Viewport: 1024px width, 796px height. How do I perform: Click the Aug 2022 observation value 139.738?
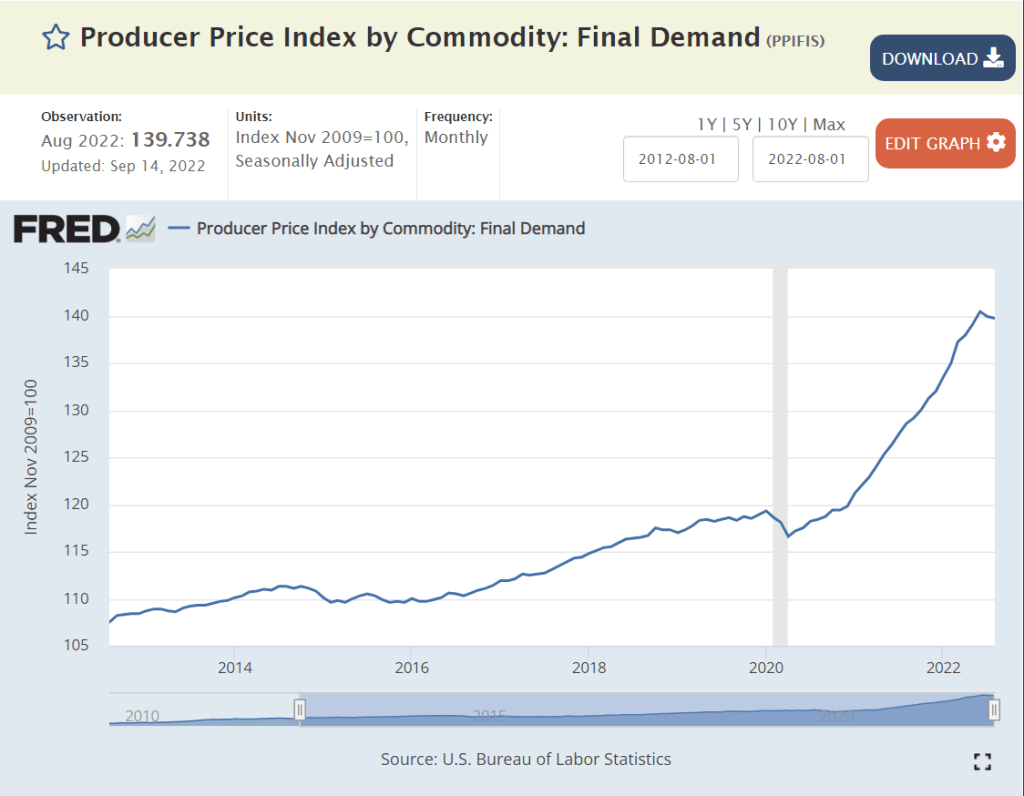pos(170,141)
